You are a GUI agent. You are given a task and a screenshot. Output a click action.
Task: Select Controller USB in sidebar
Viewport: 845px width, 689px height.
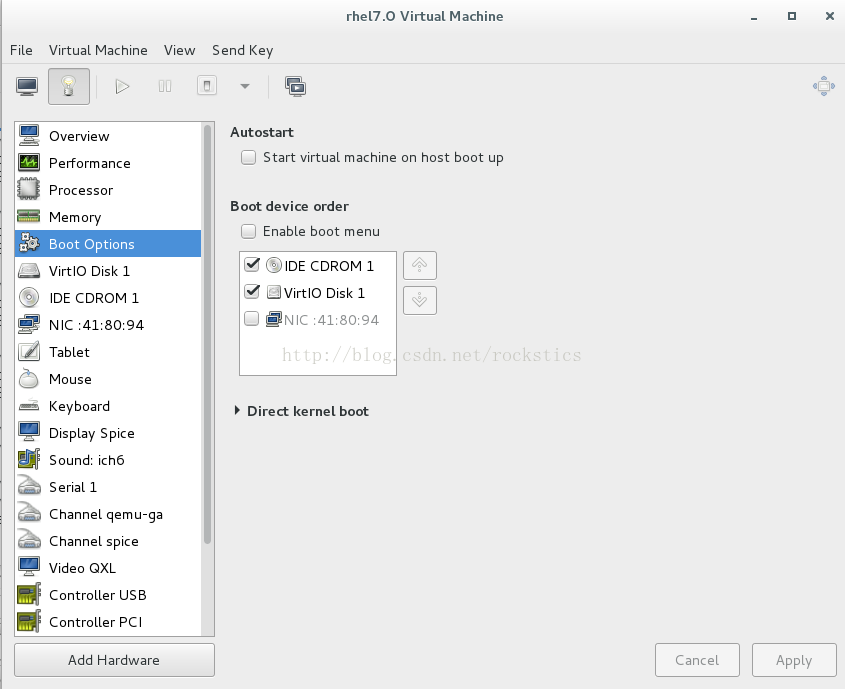[108, 595]
